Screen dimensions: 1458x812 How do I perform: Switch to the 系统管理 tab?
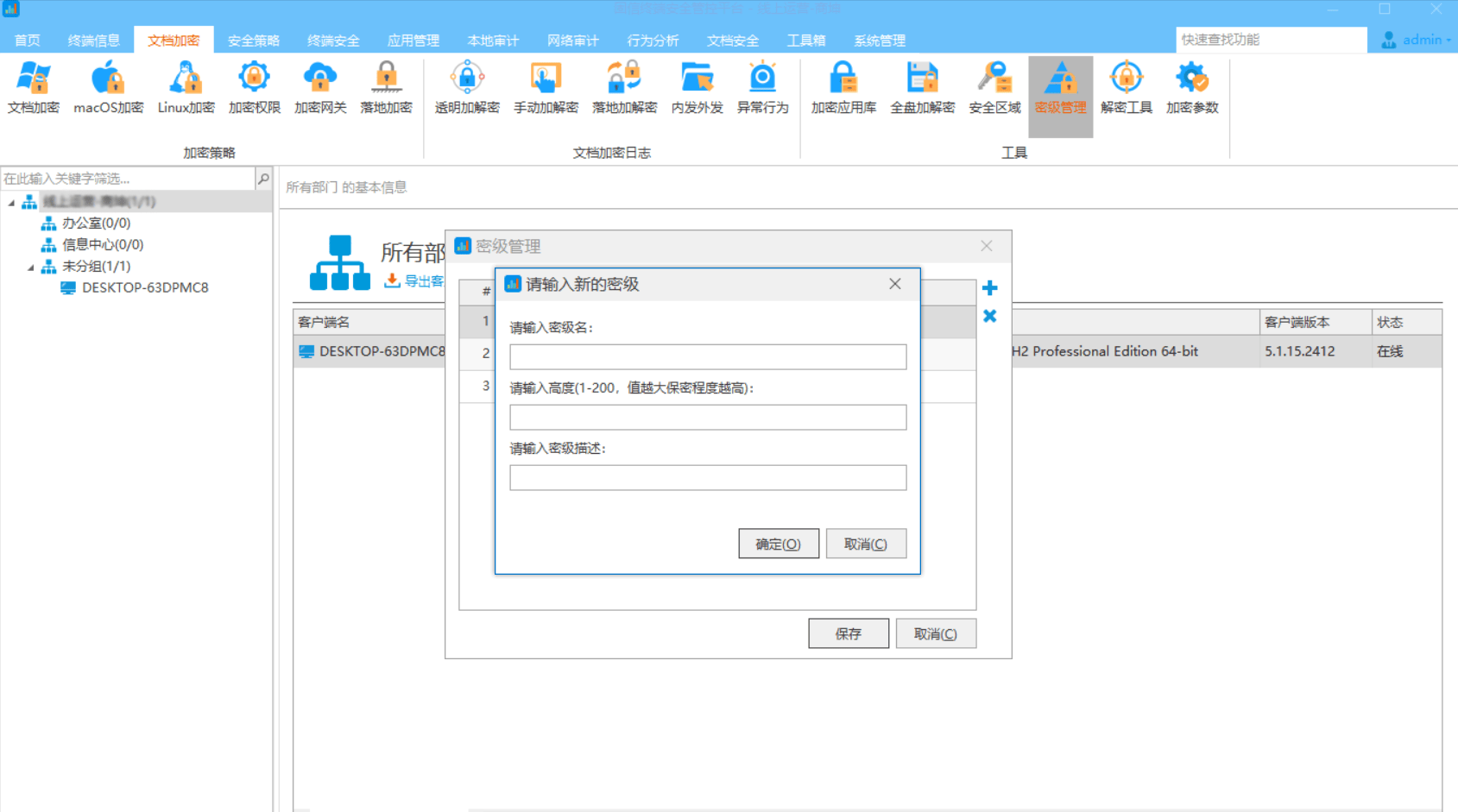pyautogui.click(x=878, y=40)
